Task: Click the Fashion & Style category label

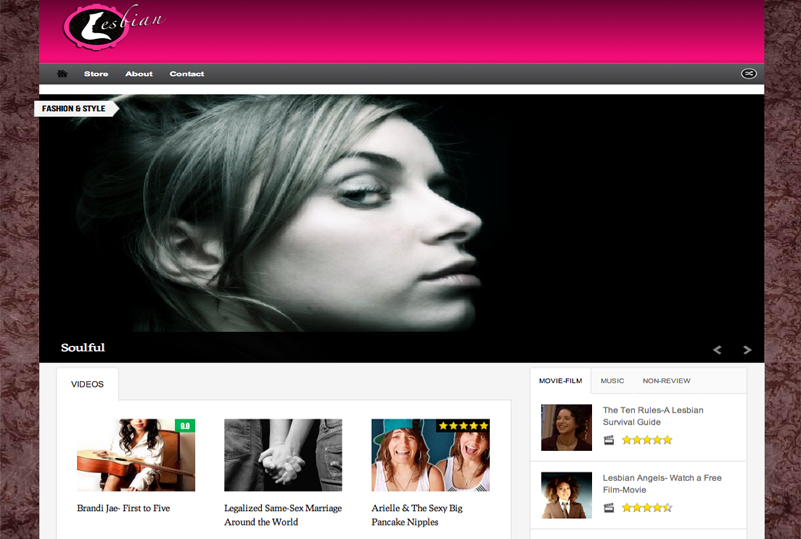Action: 74,108
